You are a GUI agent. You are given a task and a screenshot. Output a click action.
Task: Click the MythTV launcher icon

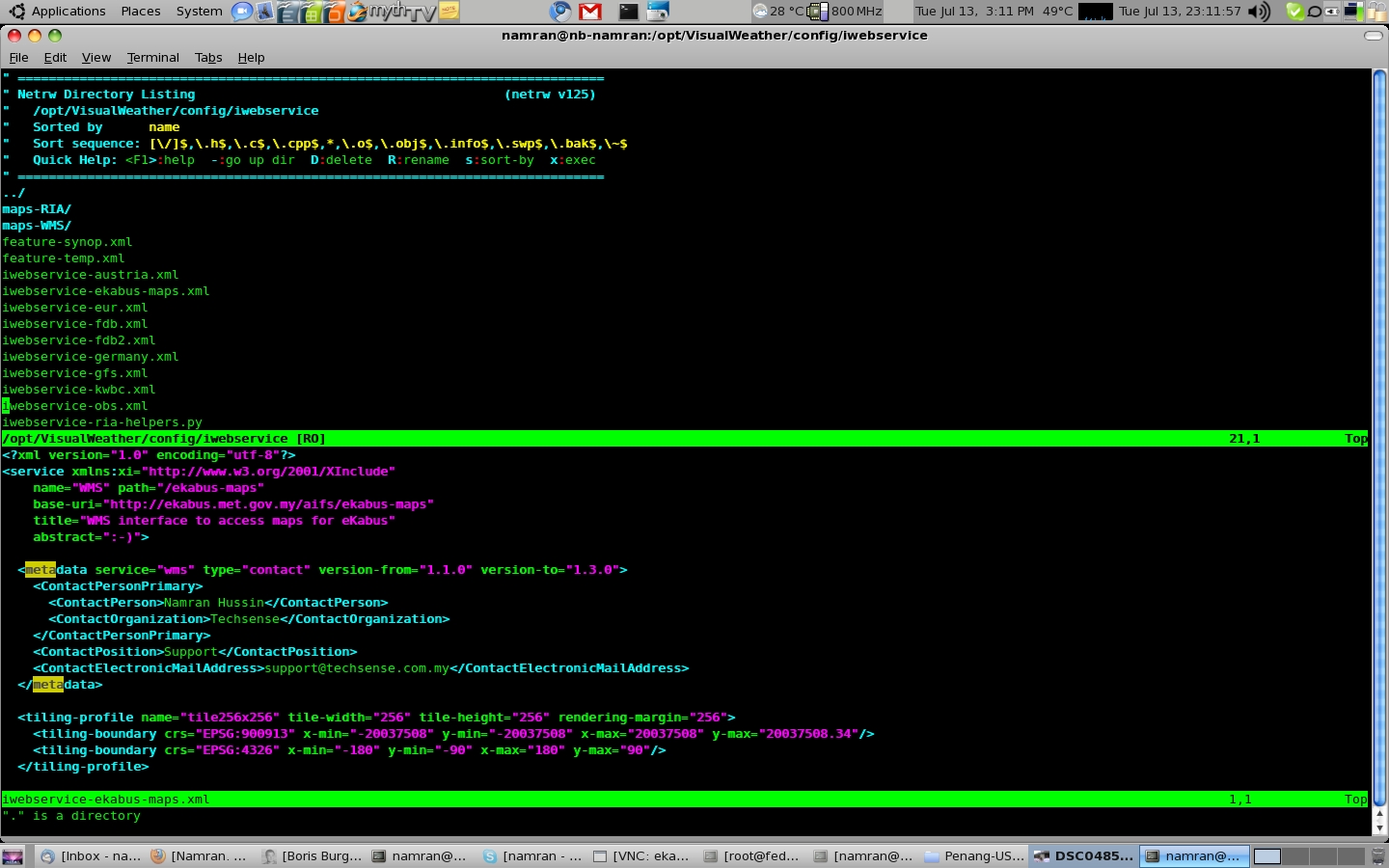tap(402, 12)
